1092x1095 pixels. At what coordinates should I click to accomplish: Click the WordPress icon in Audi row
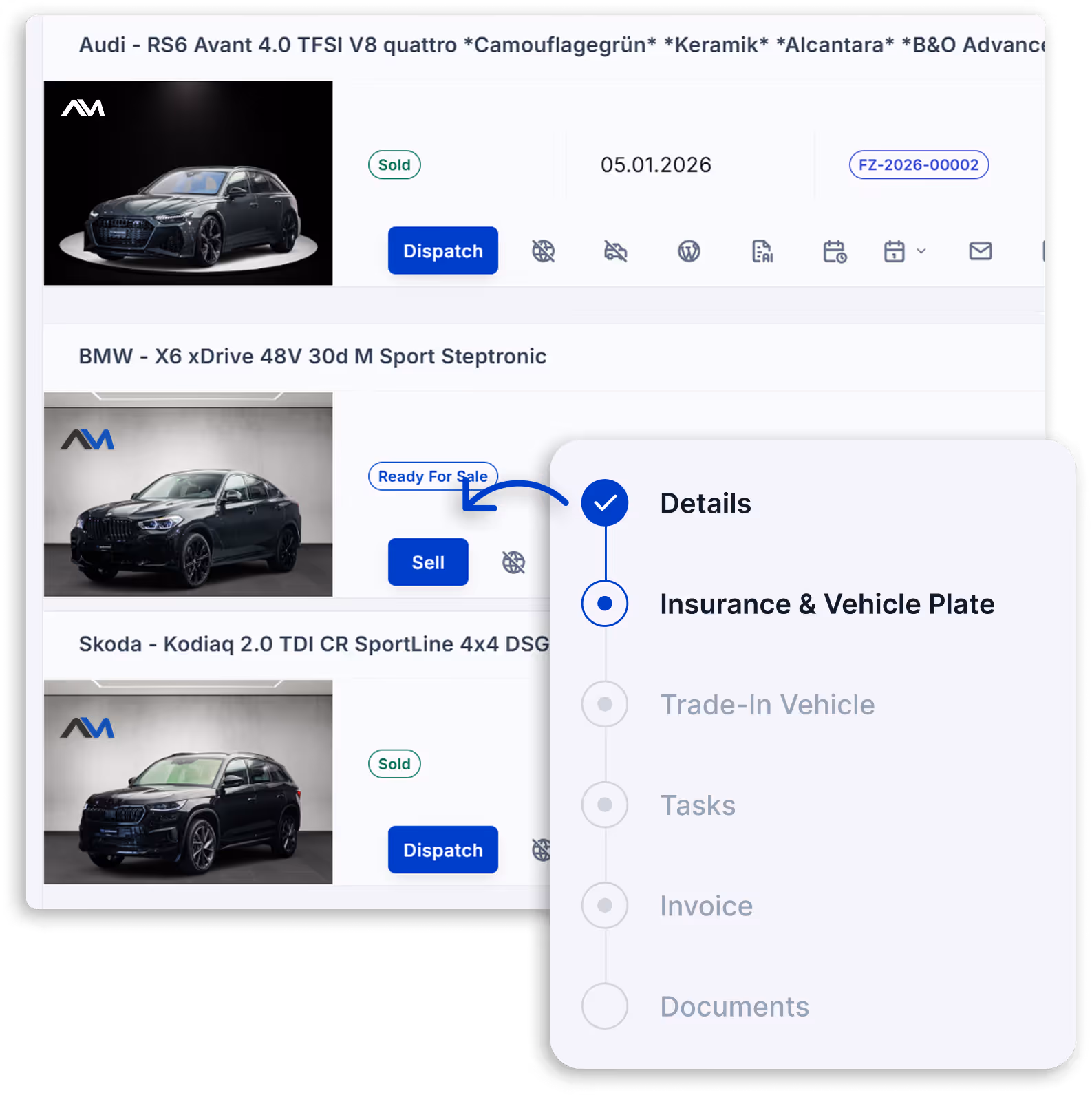point(689,251)
